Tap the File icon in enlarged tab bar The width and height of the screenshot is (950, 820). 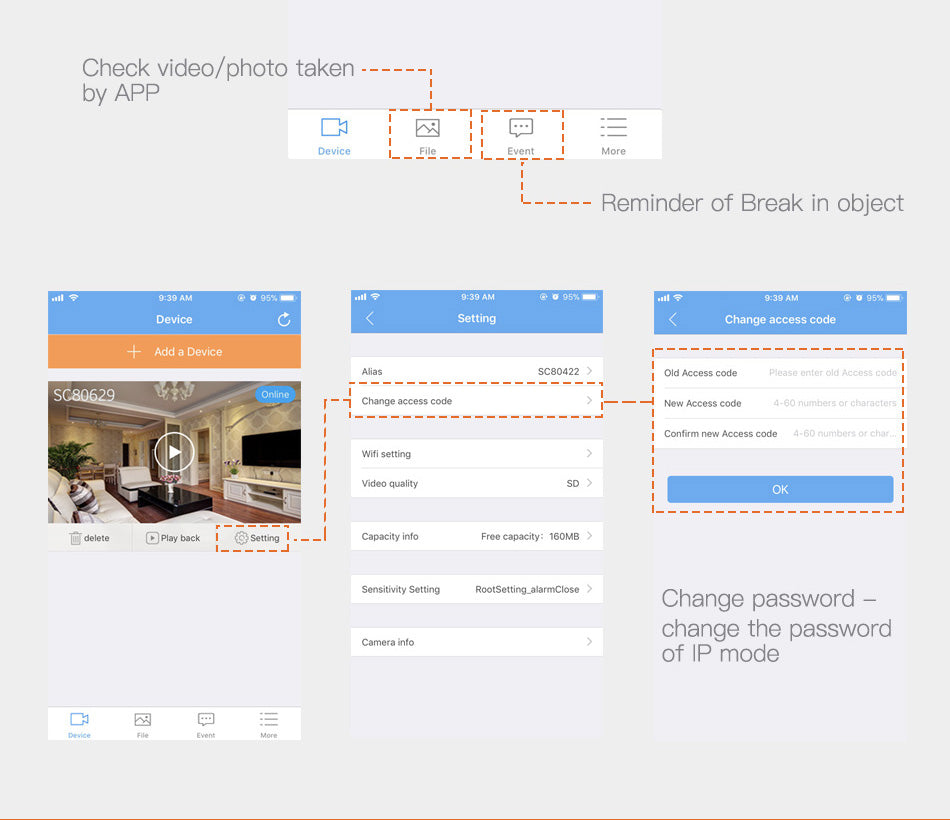tap(428, 128)
